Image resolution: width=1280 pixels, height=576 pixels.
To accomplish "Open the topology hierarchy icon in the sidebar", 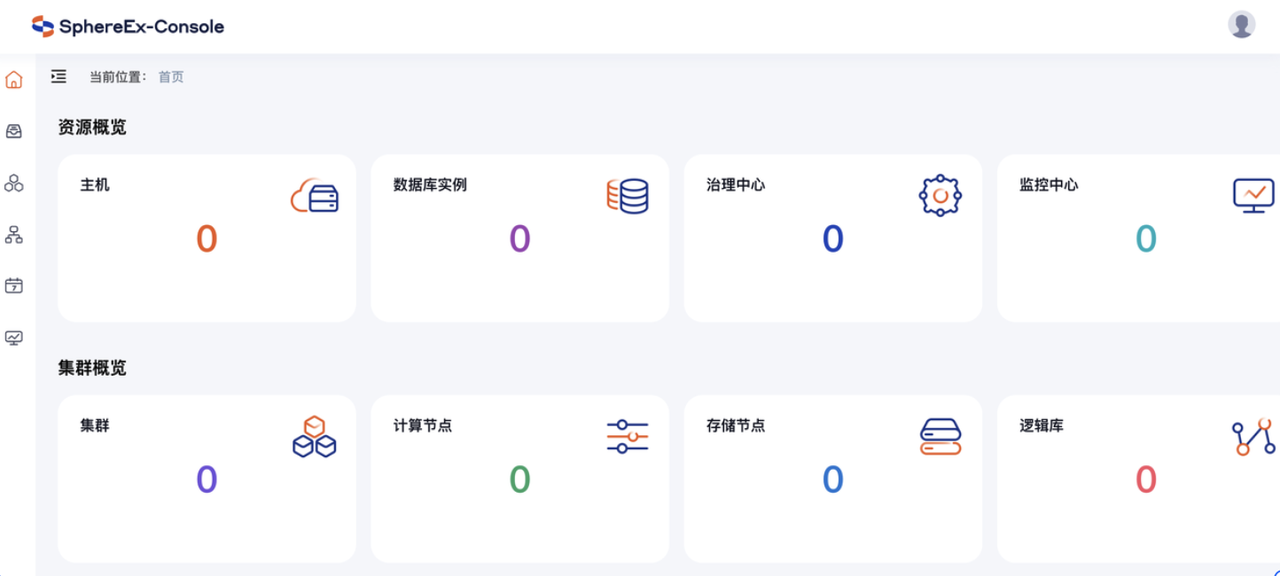I will pos(14,234).
